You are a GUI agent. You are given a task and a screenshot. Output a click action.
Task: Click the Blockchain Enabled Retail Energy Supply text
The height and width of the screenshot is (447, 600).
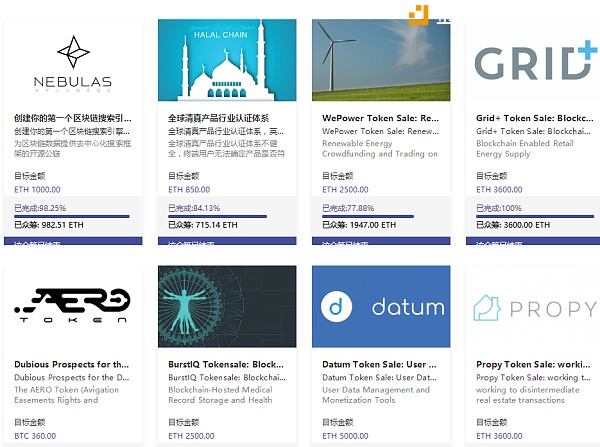pyautogui.click(x=525, y=148)
